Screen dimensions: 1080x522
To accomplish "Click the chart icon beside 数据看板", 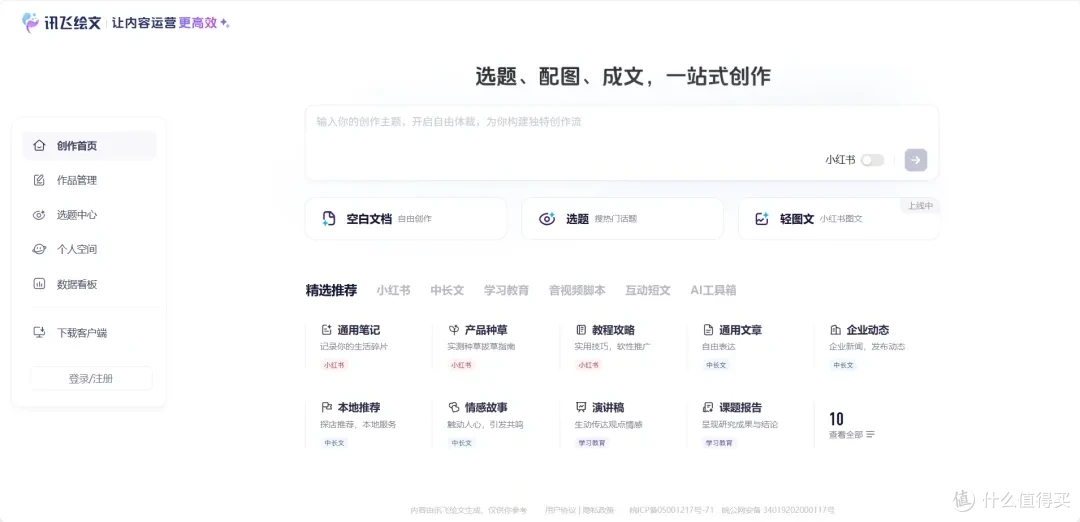I will tap(39, 284).
